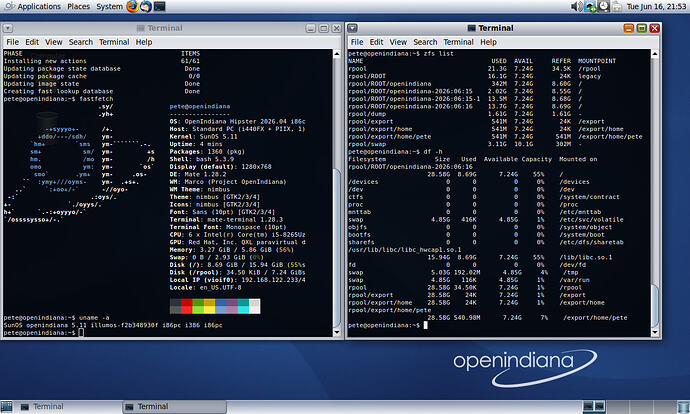Viewport: 690px width, 414px height.
Task: Open the network status tray icon
Action: [590, 6]
